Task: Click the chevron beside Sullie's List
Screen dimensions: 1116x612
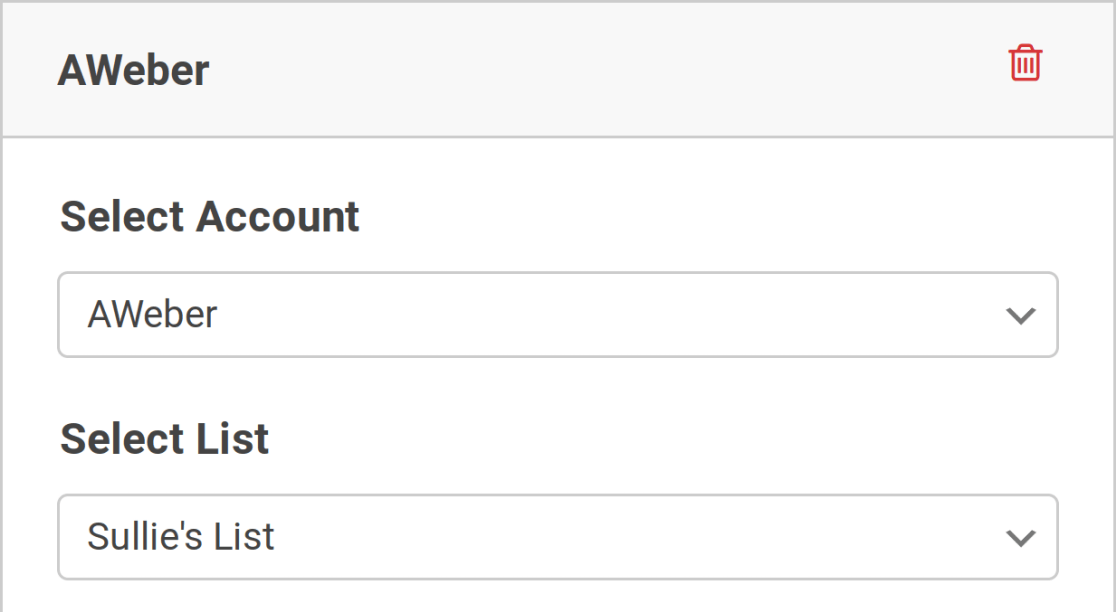Action: click(x=1021, y=538)
